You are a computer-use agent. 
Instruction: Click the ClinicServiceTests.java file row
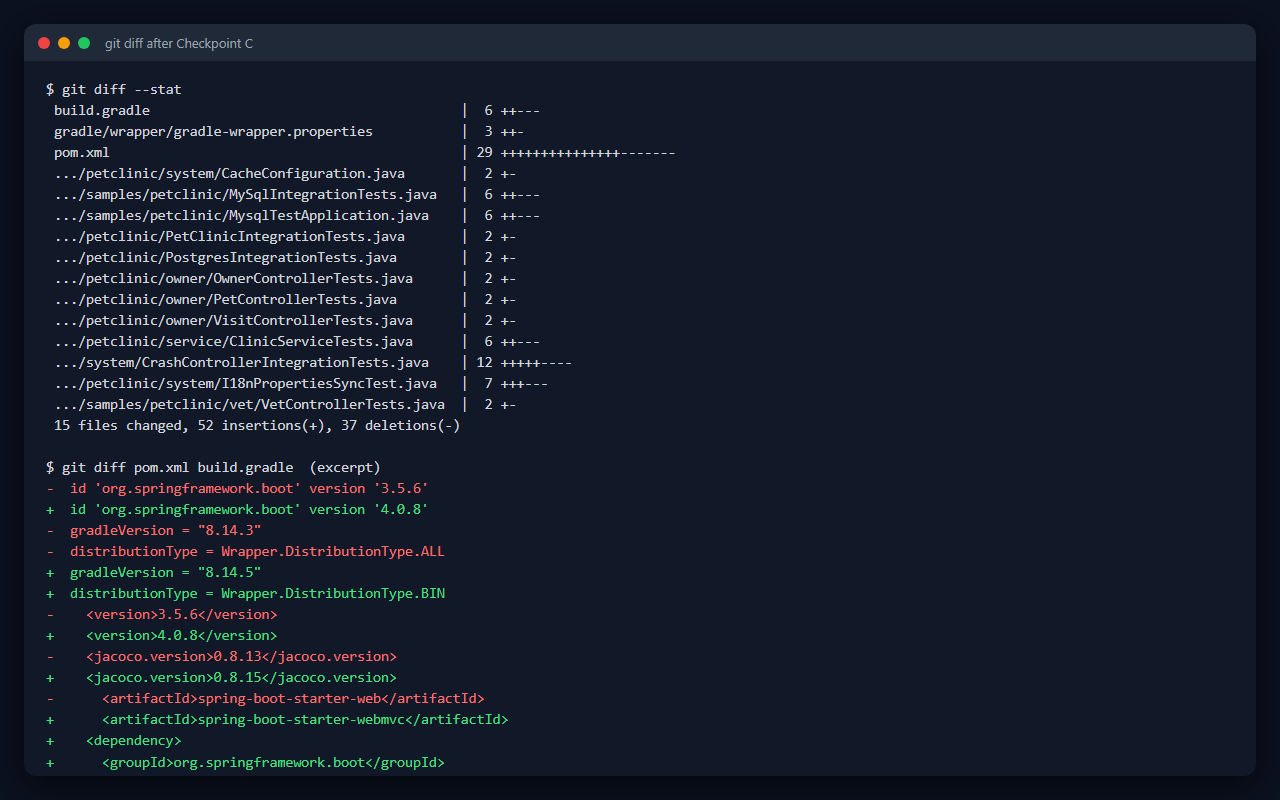pos(297,341)
